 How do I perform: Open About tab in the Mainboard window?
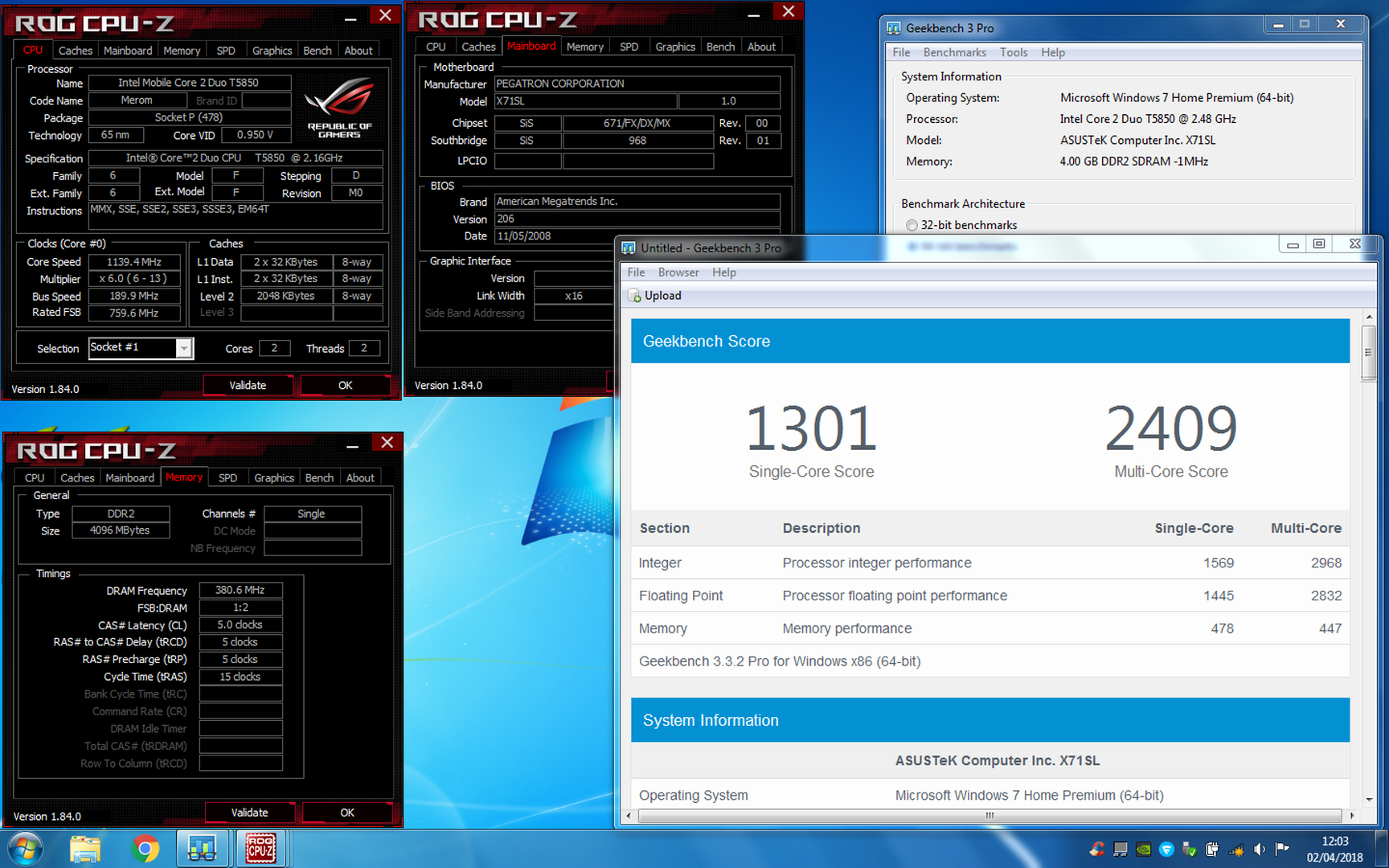point(761,47)
